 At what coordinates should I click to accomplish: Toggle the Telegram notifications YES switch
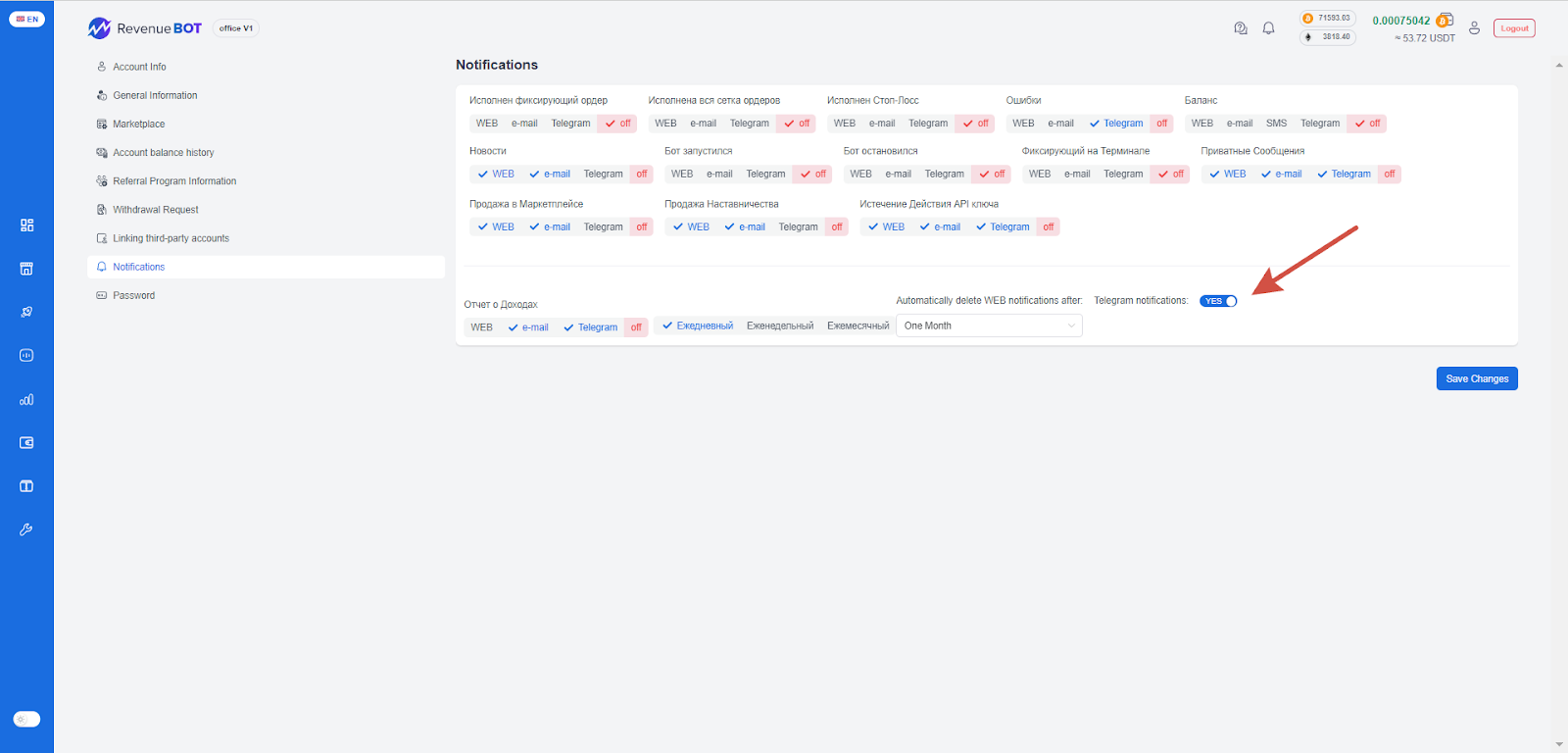click(x=1218, y=301)
